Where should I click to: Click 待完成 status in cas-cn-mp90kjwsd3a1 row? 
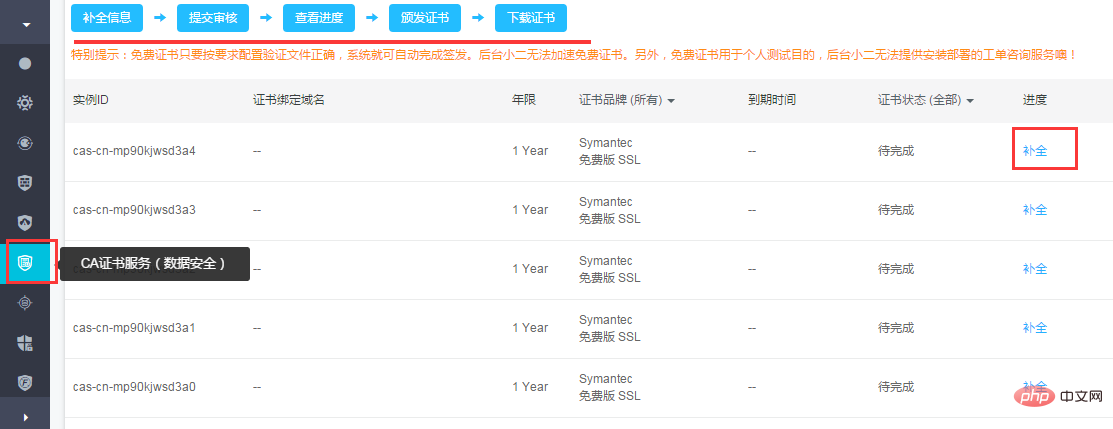[896, 327]
